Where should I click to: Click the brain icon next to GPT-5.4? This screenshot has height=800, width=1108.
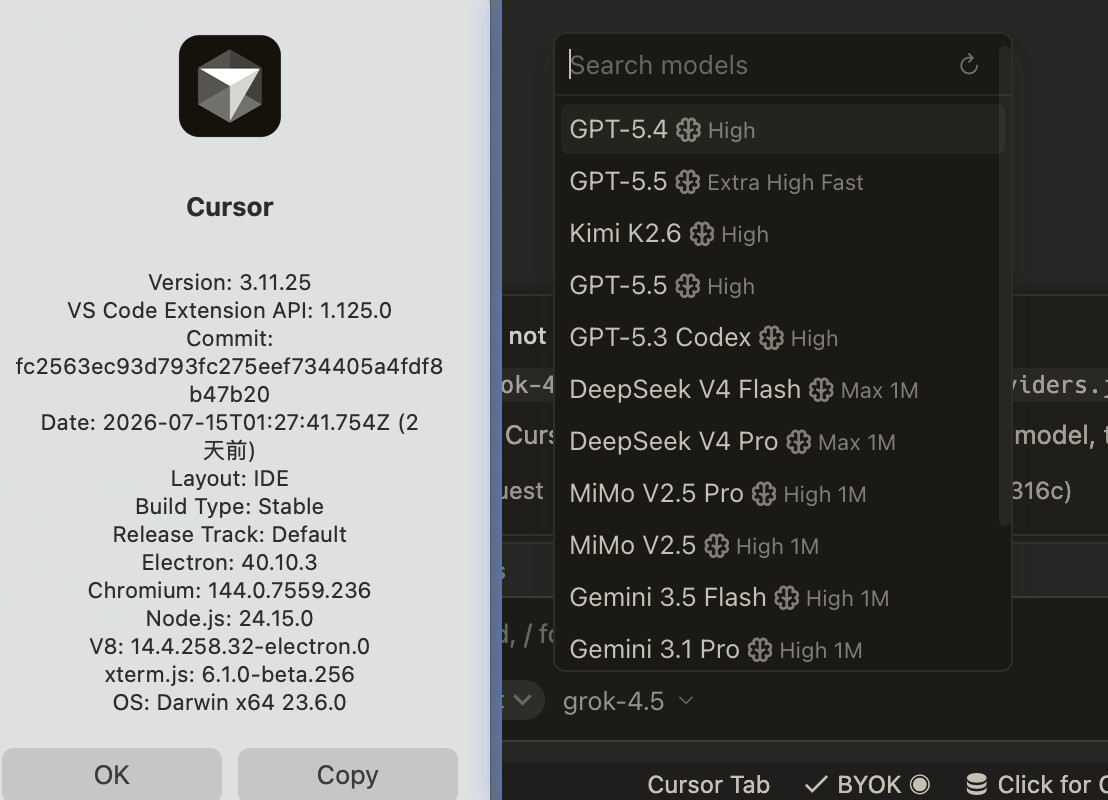coord(688,130)
